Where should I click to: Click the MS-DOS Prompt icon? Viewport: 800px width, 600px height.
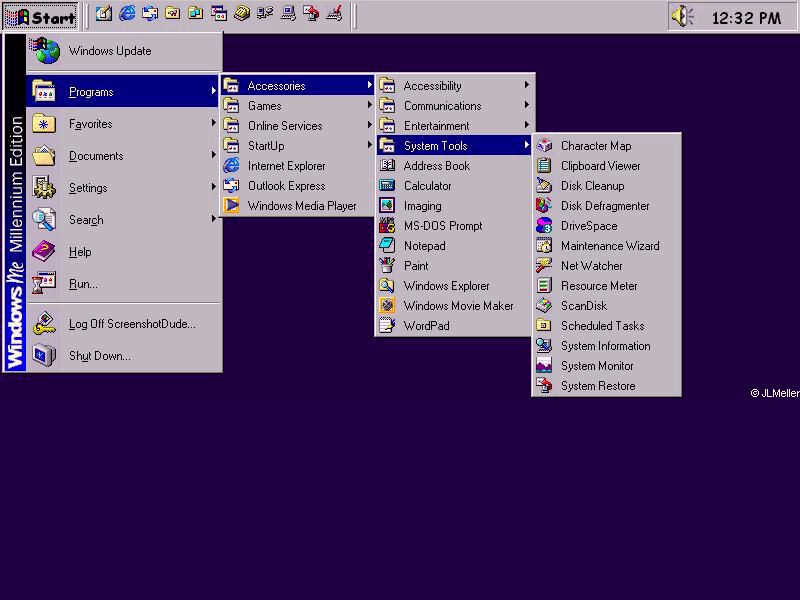tap(387, 226)
